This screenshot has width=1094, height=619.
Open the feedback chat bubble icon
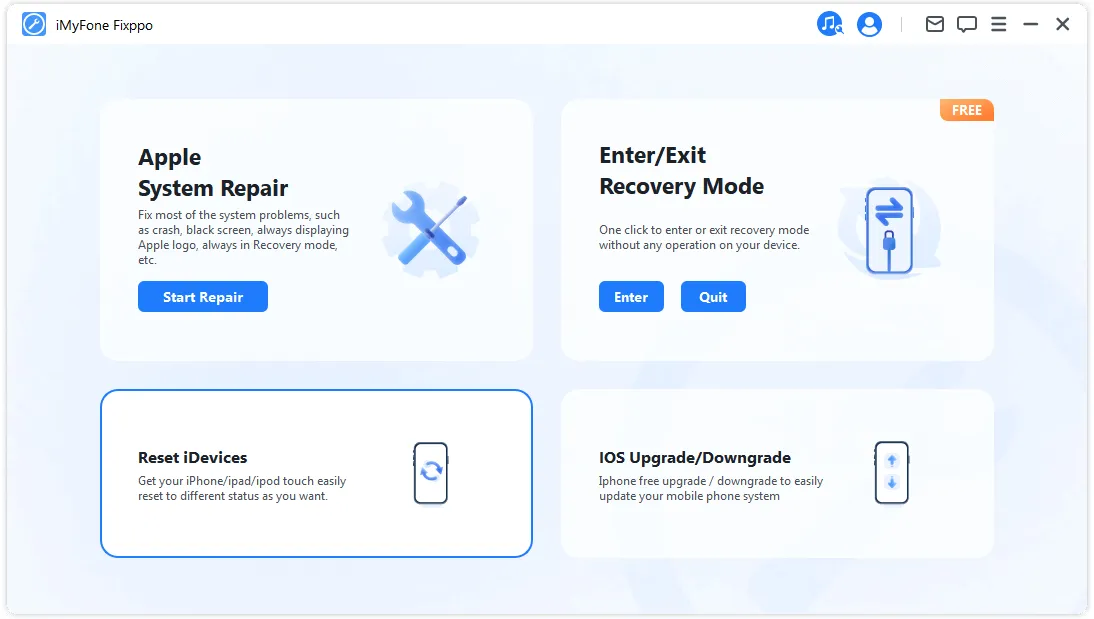pyautogui.click(x=966, y=24)
